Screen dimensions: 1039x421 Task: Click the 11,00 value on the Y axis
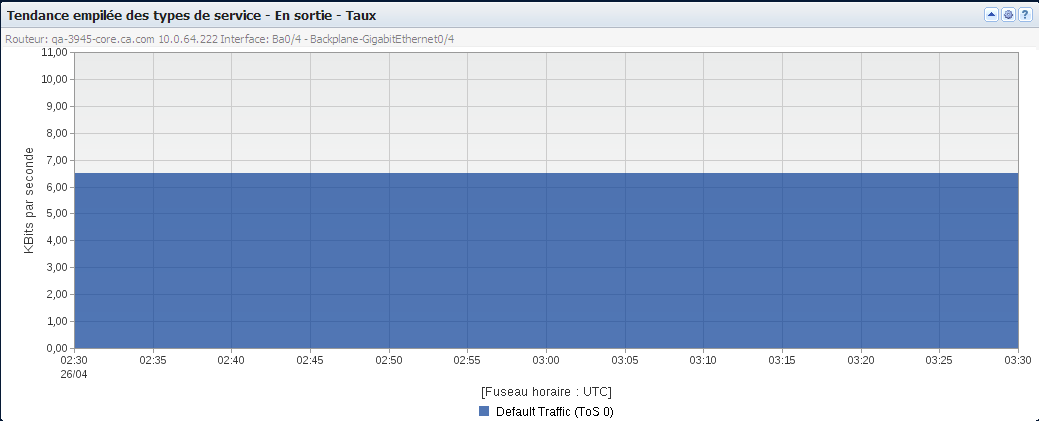pyautogui.click(x=54, y=52)
